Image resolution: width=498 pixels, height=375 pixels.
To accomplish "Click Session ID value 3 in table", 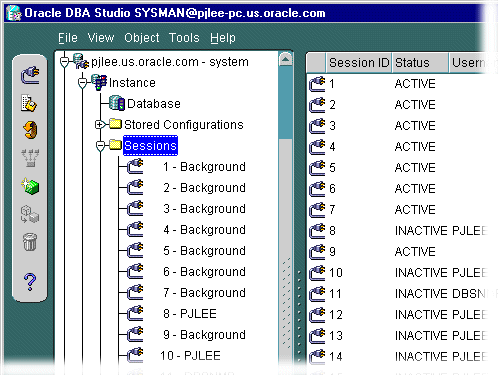I will (x=332, y=126).
